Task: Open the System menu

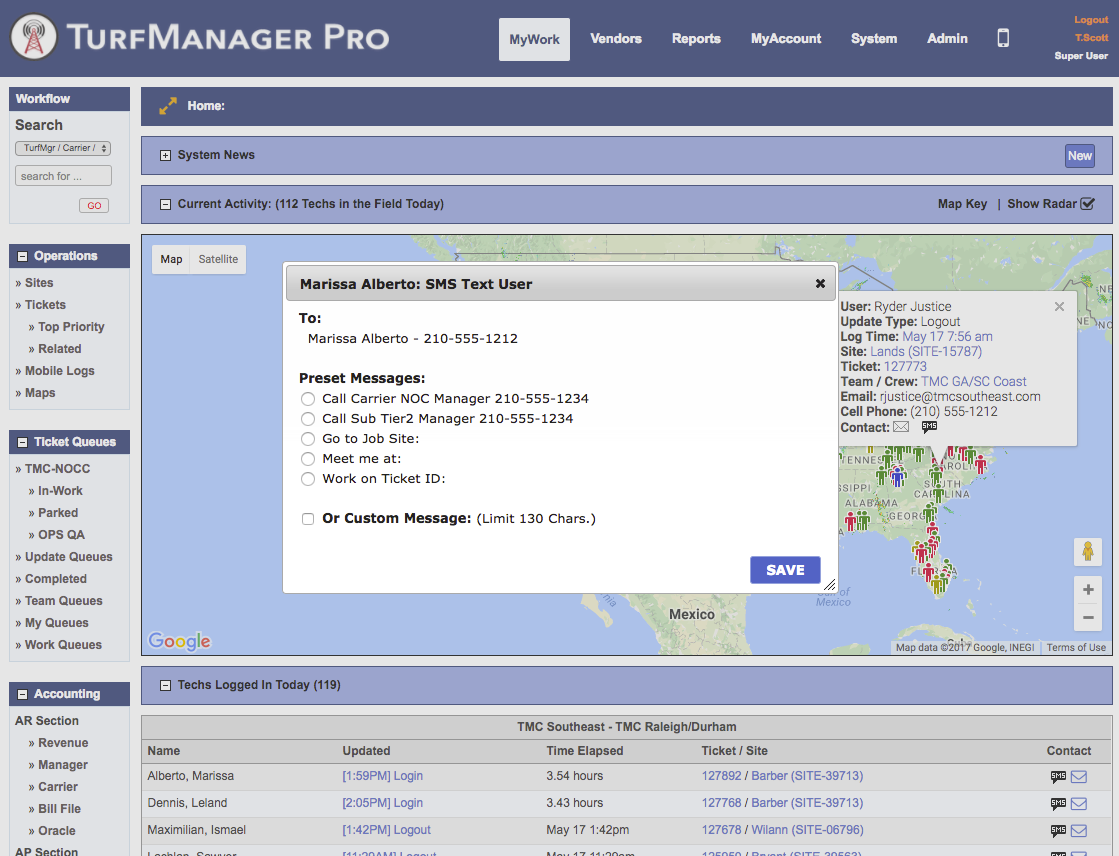Action: pos(874,39)
